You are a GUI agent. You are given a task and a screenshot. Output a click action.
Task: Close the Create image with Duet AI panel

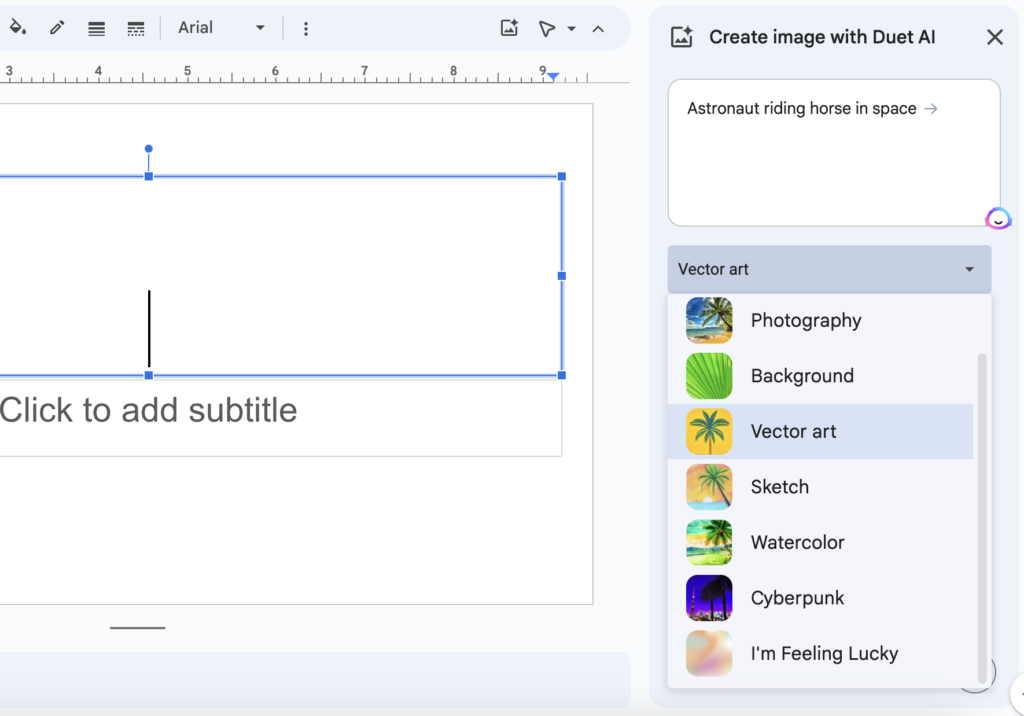[x=994, y=37]
